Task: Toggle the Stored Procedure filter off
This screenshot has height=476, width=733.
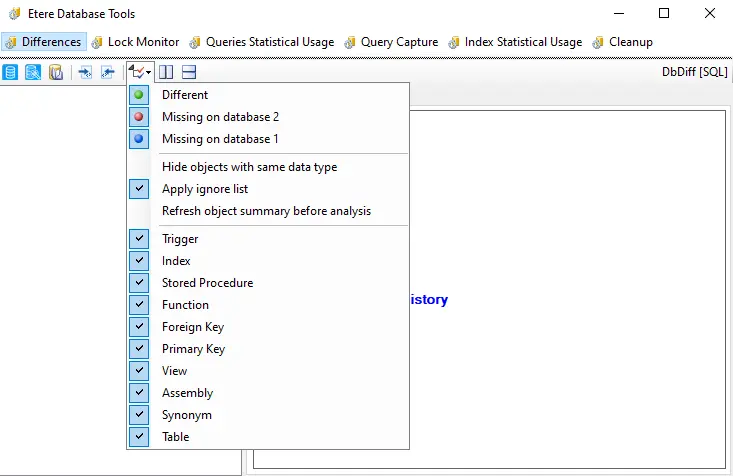Action: point(207,283)
